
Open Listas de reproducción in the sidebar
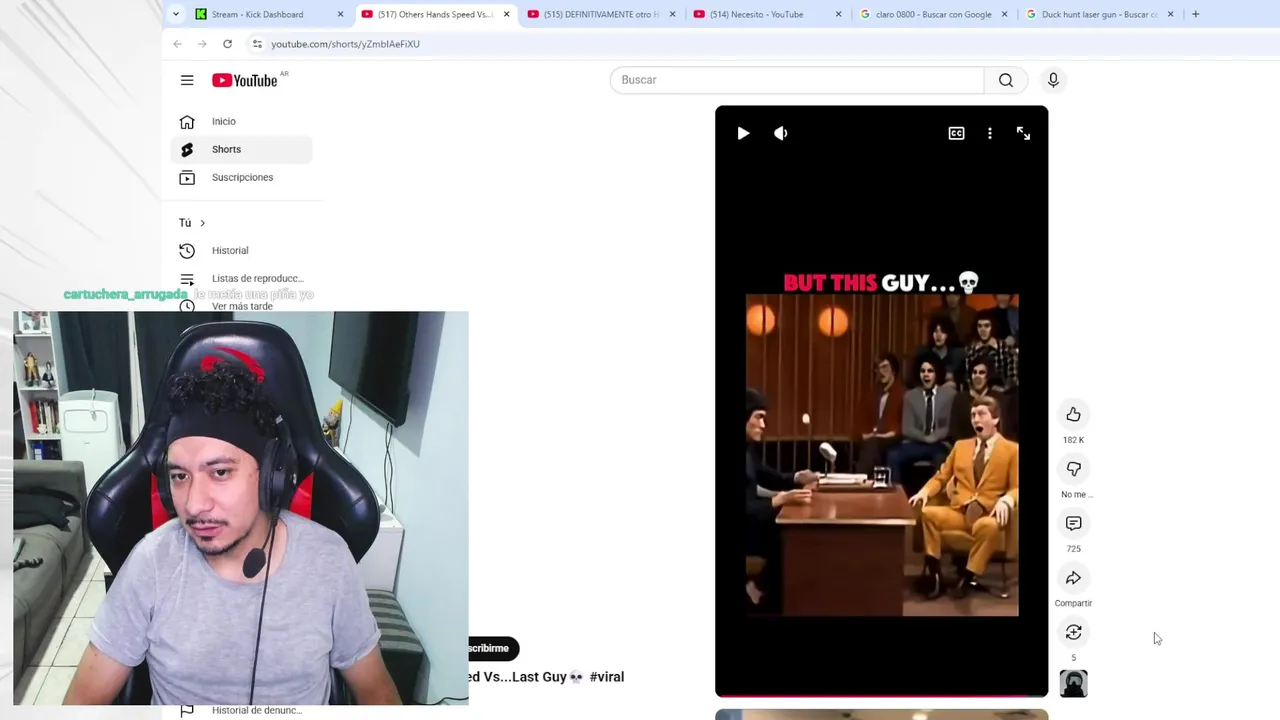tap(242, 278)
